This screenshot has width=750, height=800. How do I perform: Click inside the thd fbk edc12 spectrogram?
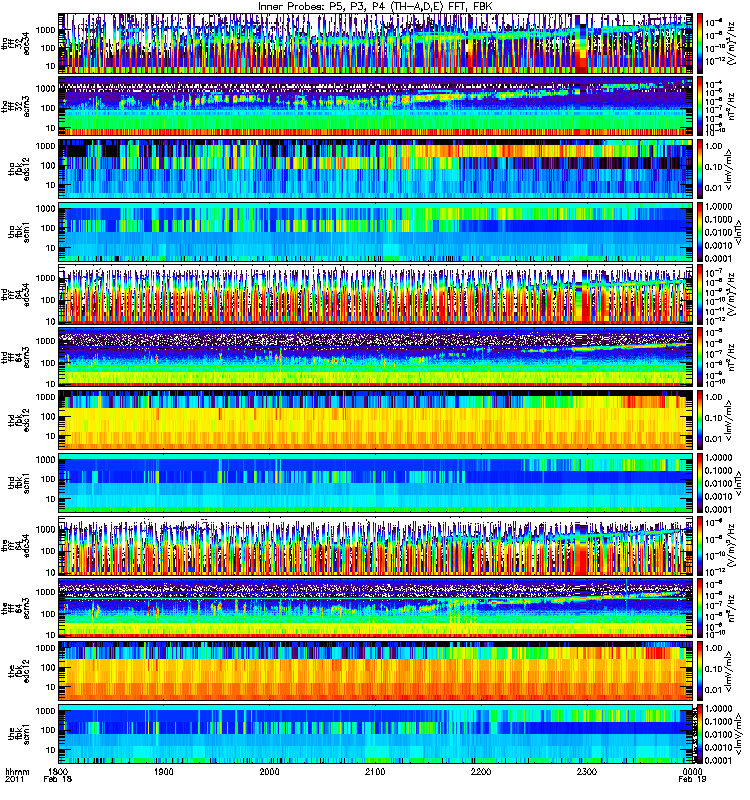(x=376, y=420)
